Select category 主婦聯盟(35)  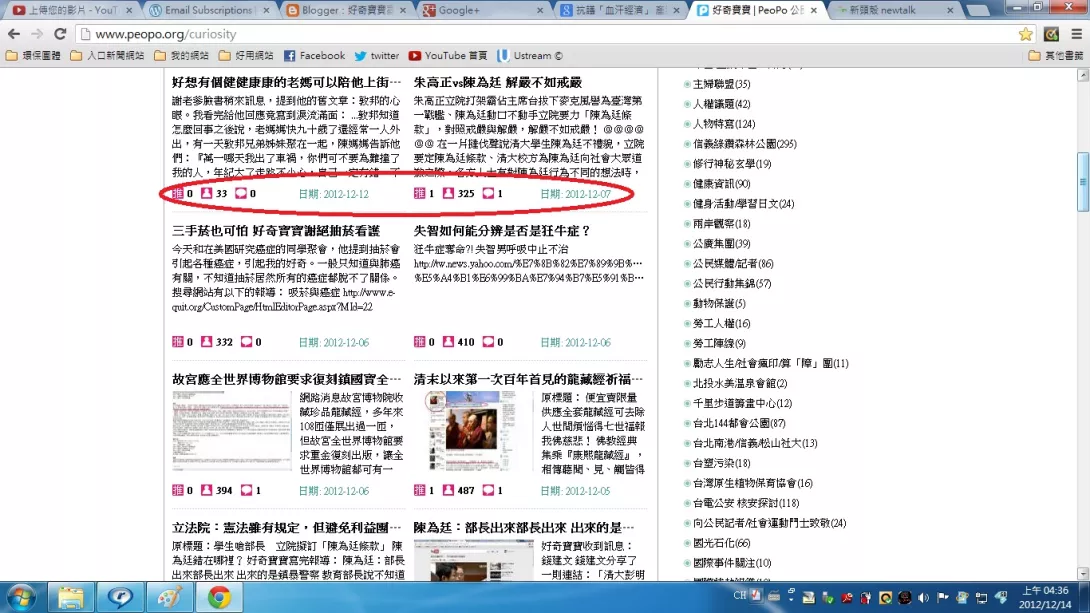722,84
